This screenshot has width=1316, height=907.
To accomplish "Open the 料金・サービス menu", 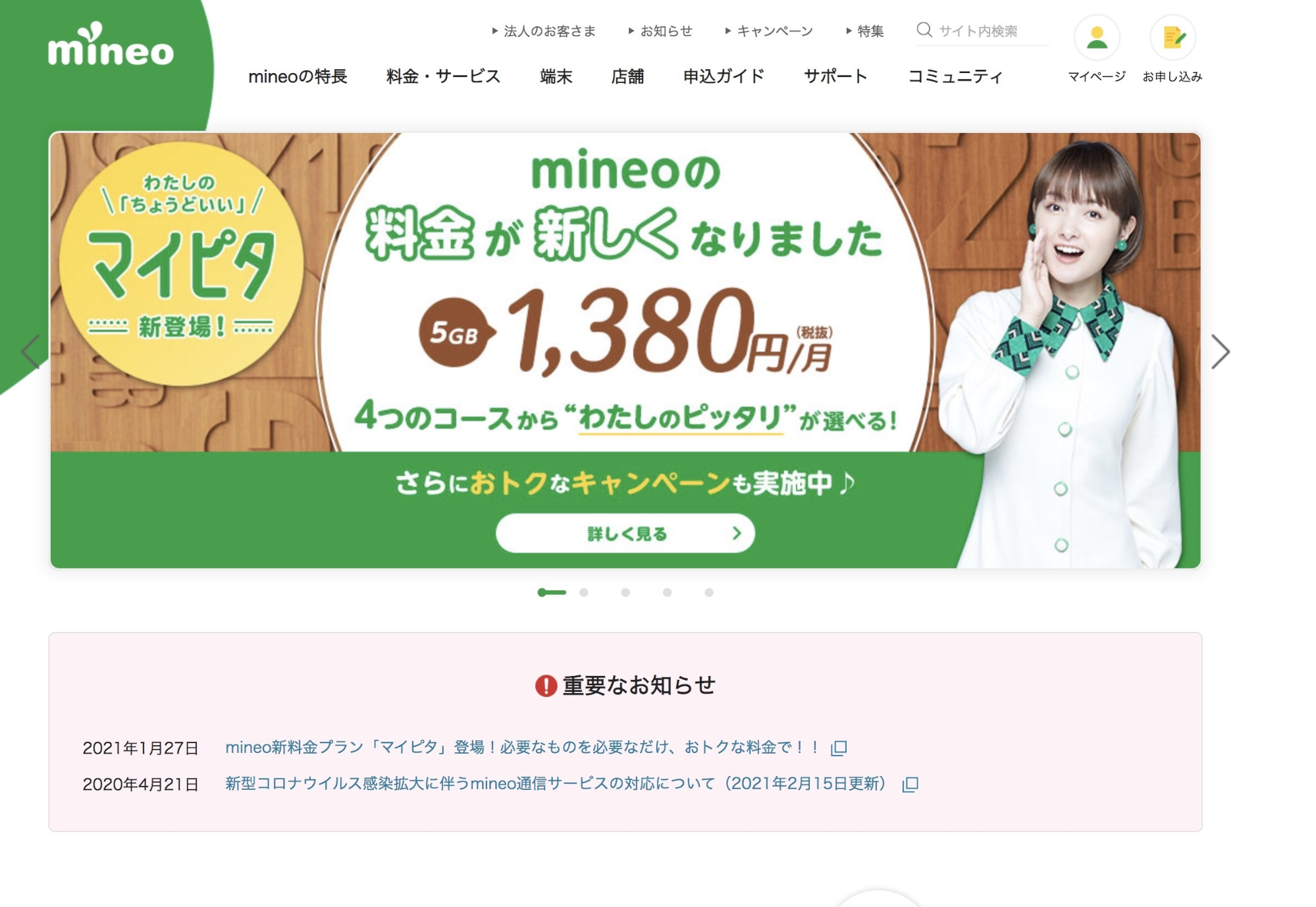I will (443, 76).
